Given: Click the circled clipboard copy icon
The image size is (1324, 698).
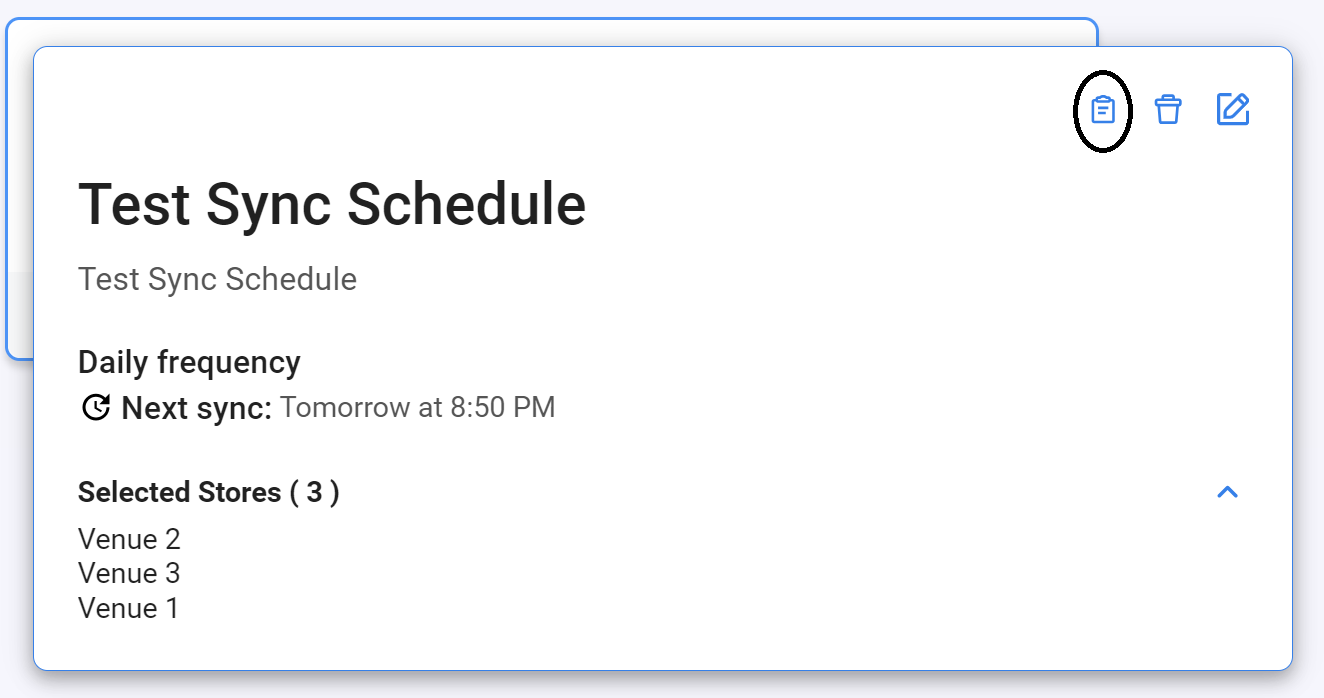Looking at the screenshot, I should [x=1104, y=110].
